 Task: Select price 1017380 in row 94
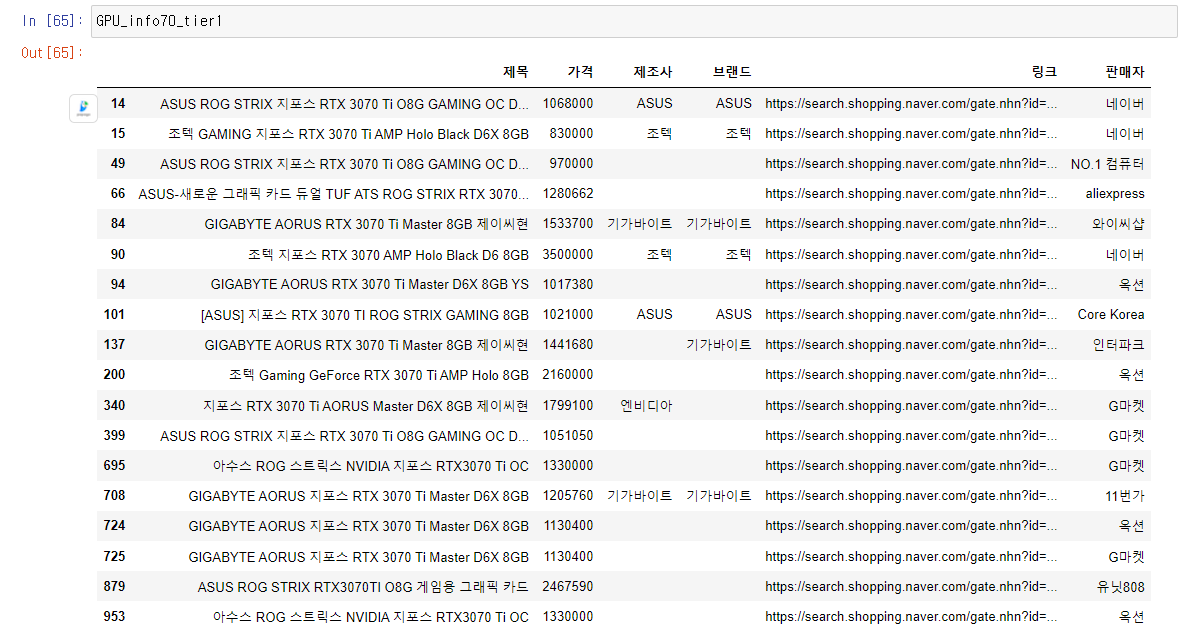[568, 285]
